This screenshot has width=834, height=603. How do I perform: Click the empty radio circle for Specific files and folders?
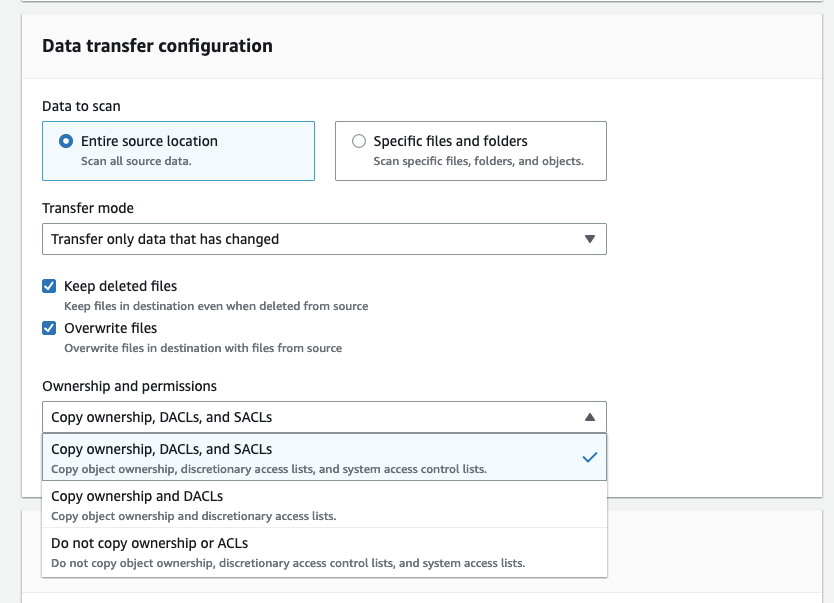358,141
